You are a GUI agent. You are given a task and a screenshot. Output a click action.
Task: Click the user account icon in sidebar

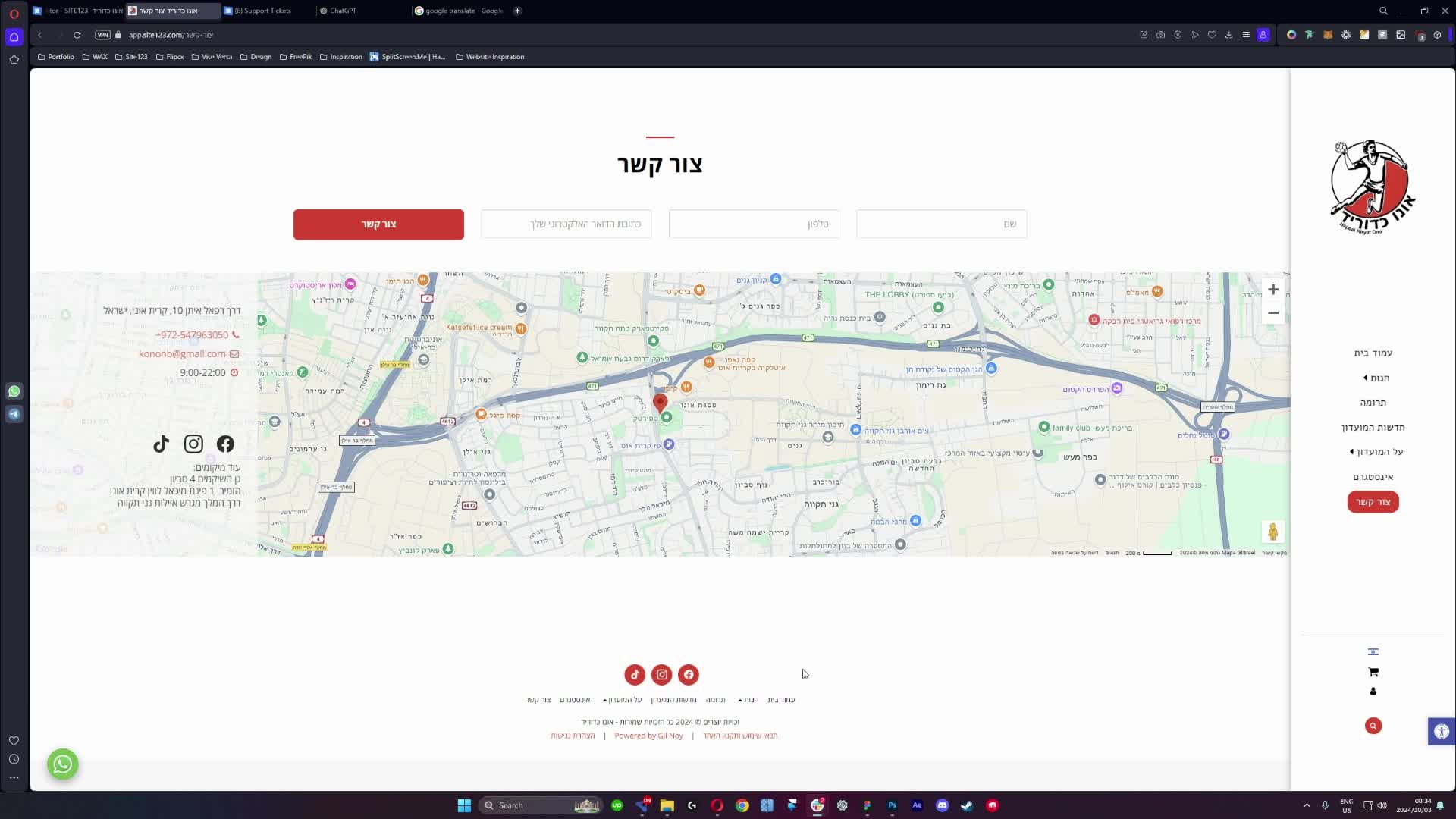(x=1373, y=692)
